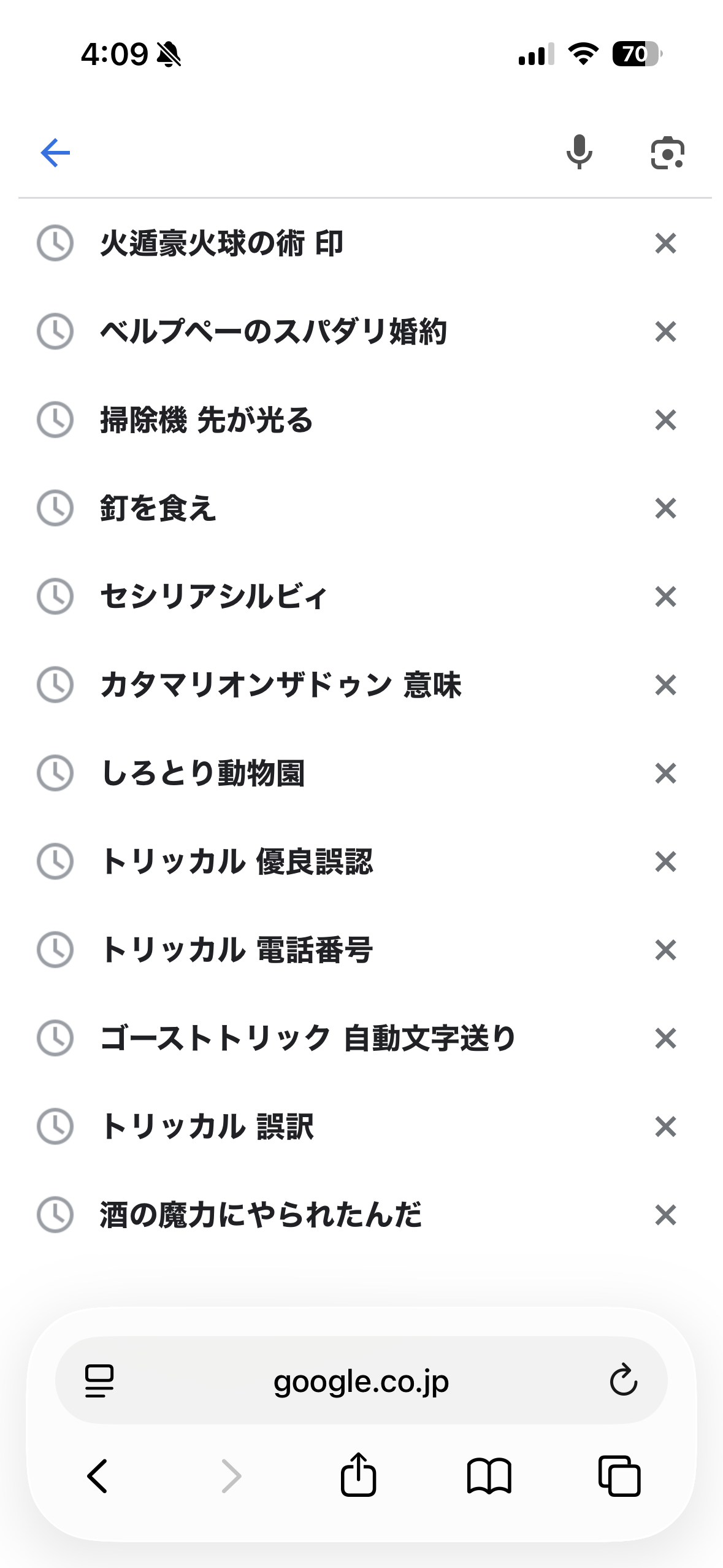723x1568 pixels.
Task: Start voice search with the microphone icon
Action: pyautogui.click(x=579, y=152)
